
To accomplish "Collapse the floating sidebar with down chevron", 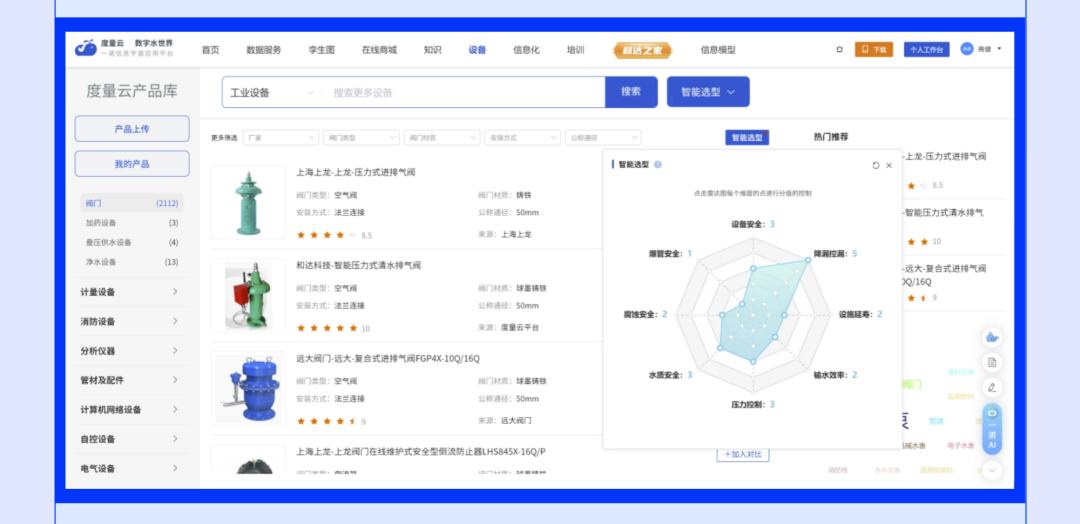I will pyautogui.click(x=992, y=470).
